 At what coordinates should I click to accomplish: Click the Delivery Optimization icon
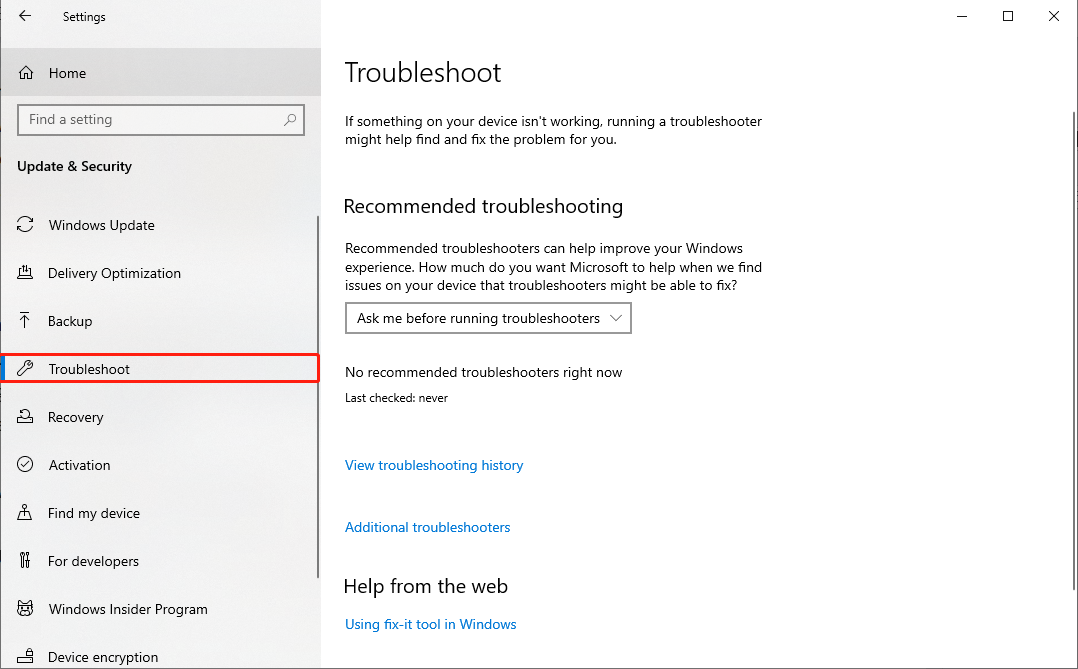(25, 273)
